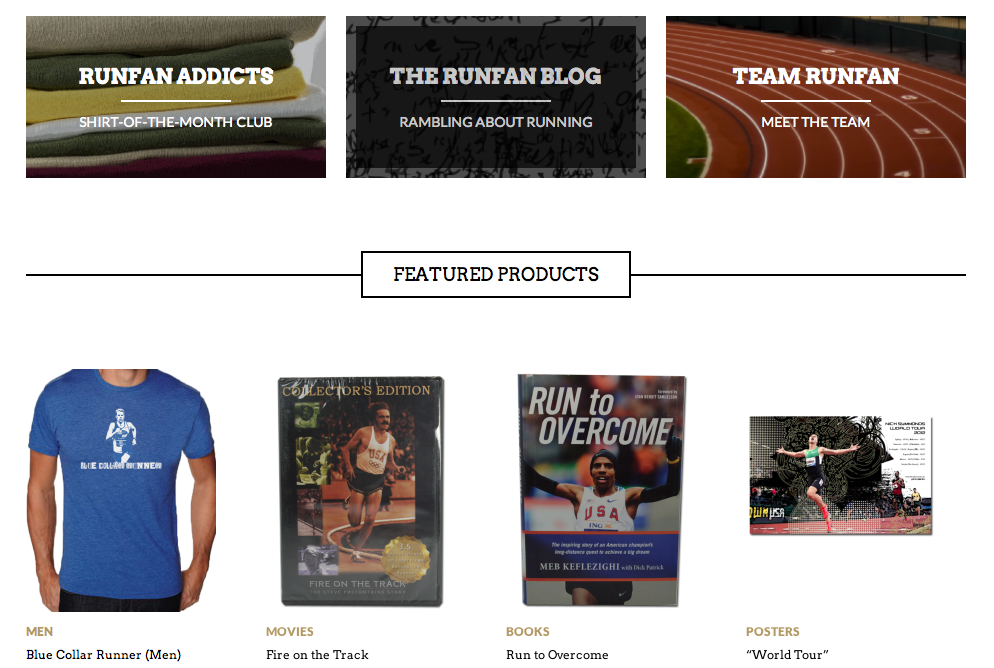Select the RAMBLING ABOUT RUNNING subtitle
This screenshot has height=668, width=994.
click(x=496, y=122)
